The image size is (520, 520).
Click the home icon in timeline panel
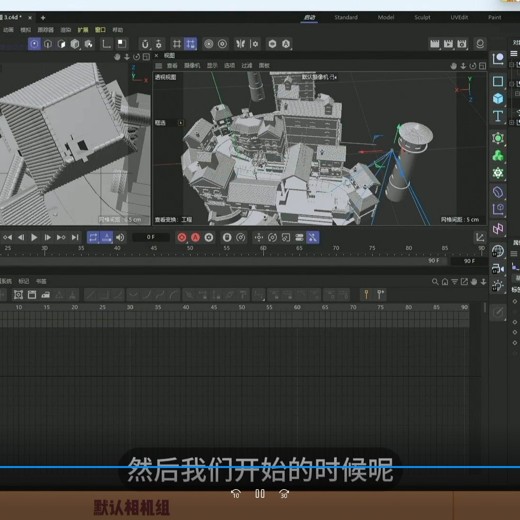445,282
